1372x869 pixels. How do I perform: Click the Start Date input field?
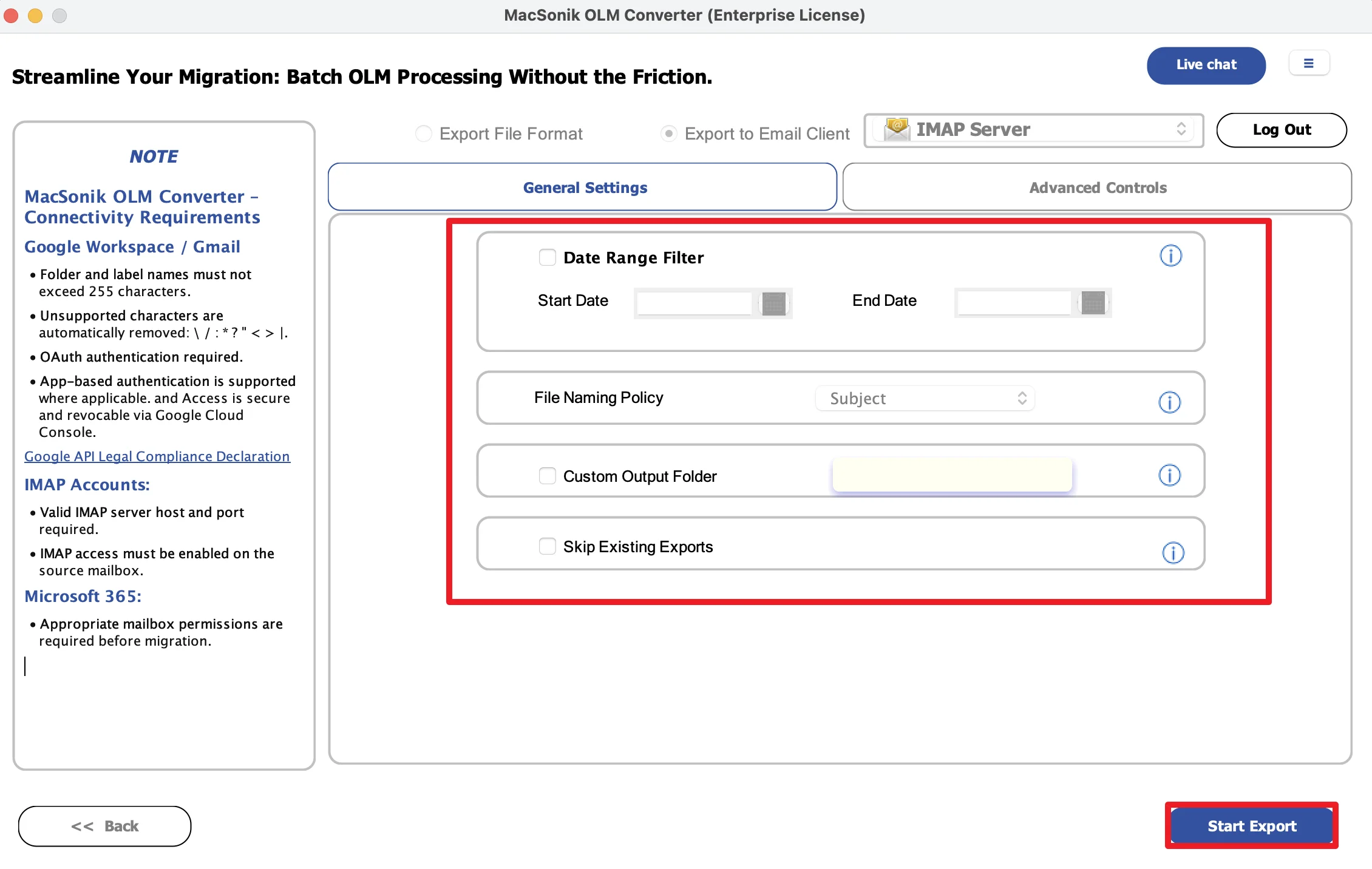tap(694, 303)
